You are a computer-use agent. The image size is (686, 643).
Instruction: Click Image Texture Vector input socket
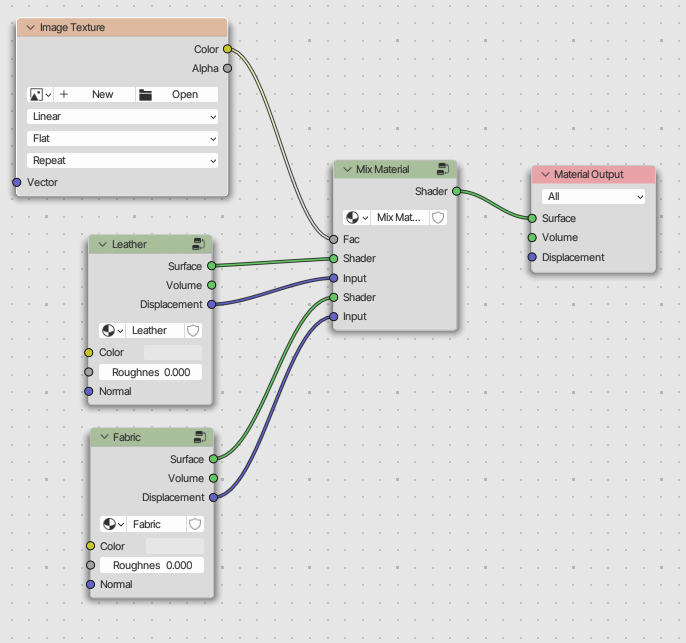click(x=17, y=182)
